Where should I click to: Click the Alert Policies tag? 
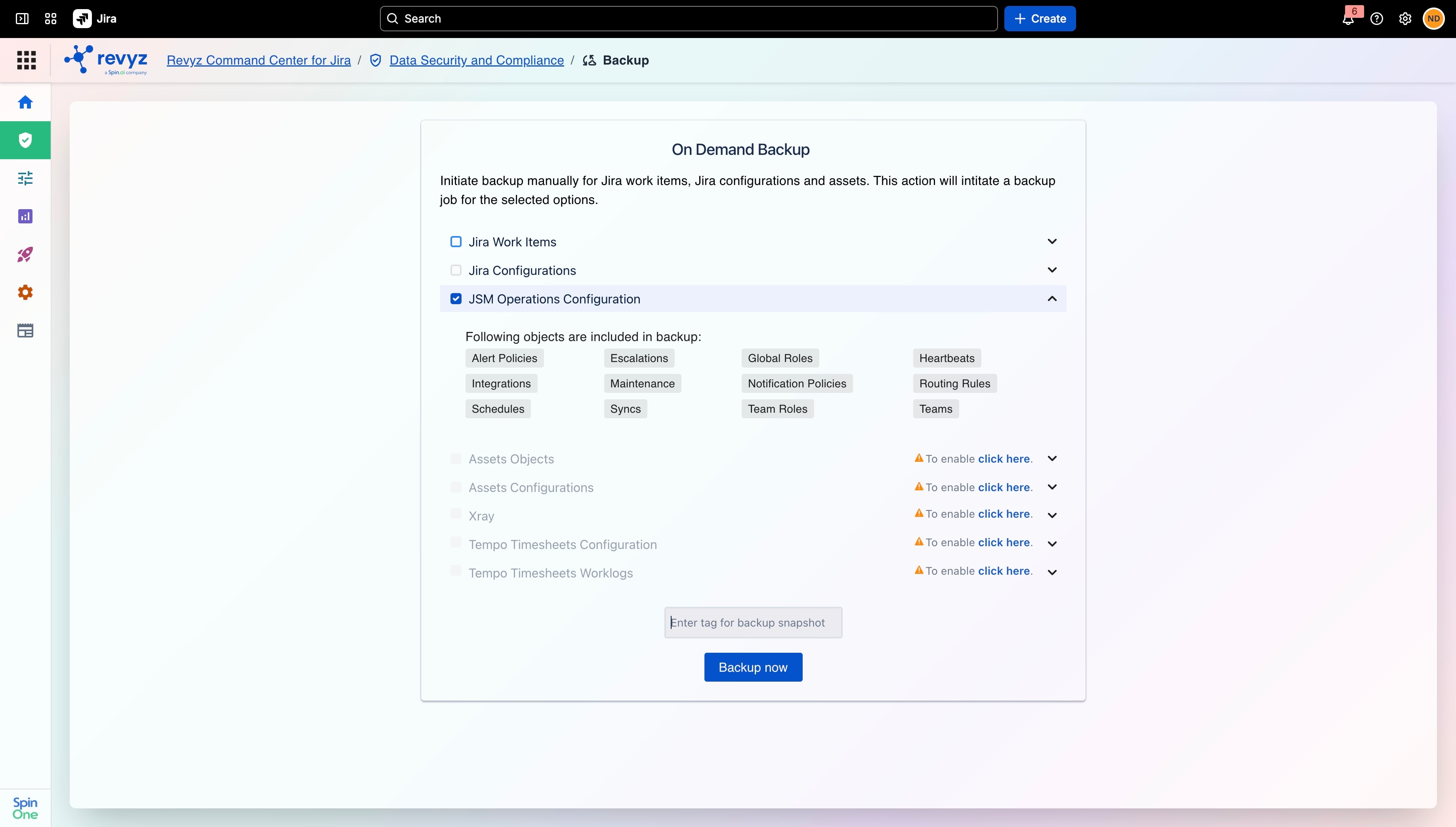(x=504, y=358)
